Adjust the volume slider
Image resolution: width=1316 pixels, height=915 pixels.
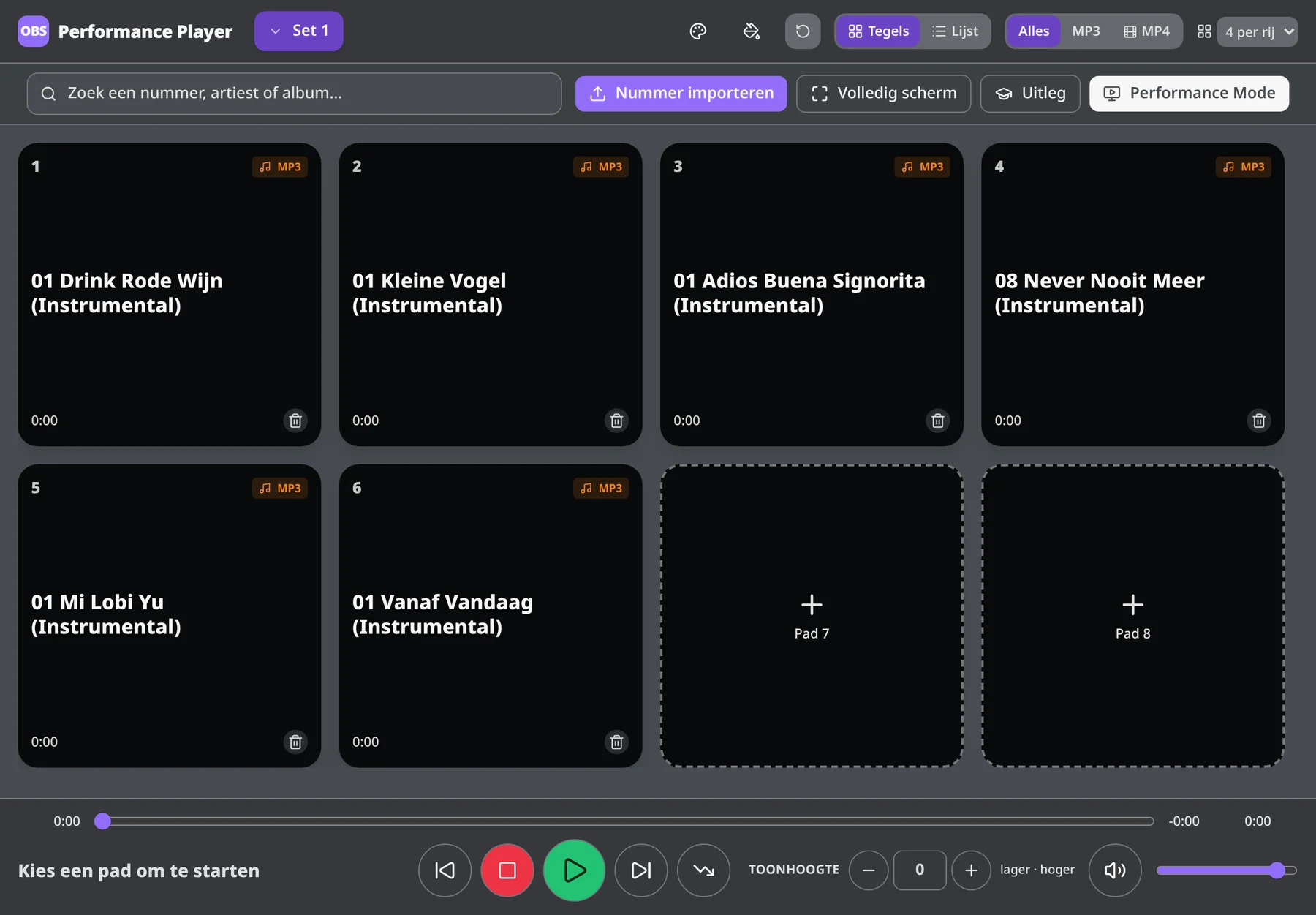[x=1226, y=870]
